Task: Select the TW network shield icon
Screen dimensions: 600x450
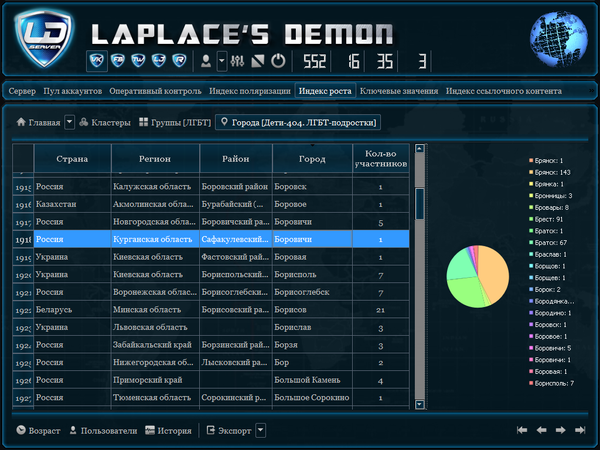Action: 138,61
